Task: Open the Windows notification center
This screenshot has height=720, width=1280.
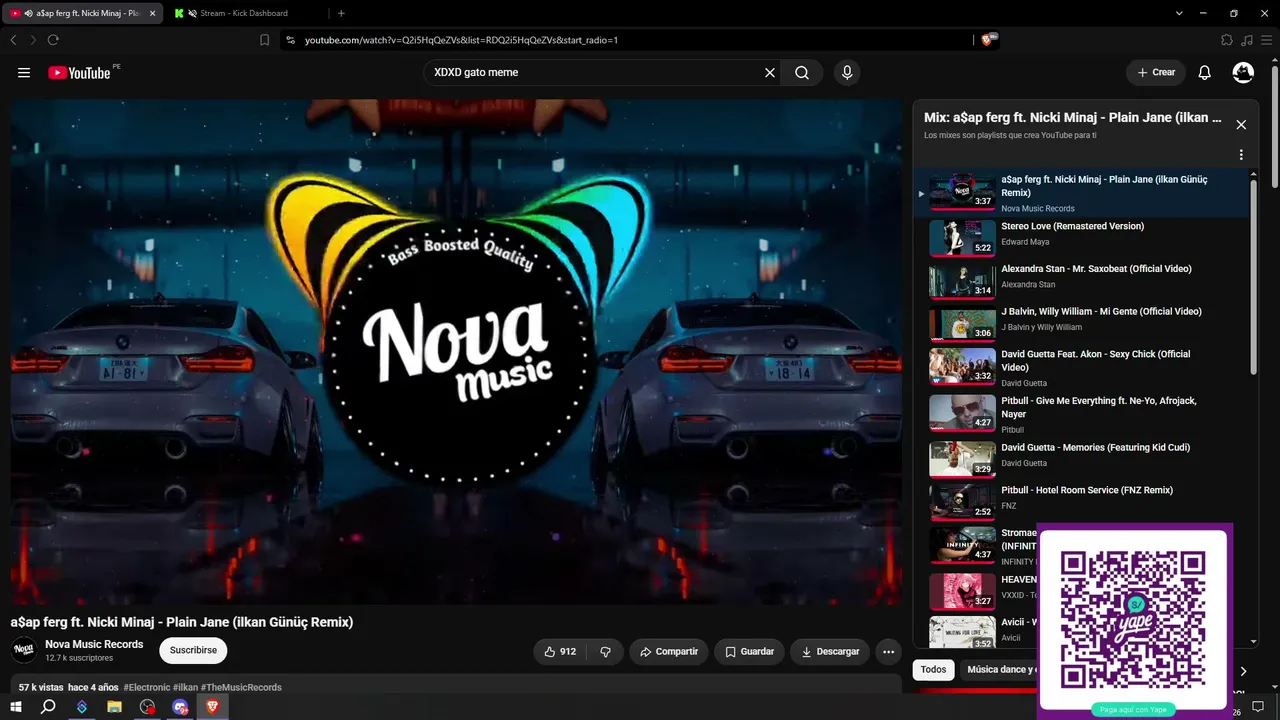Action: pos(1258,707)
